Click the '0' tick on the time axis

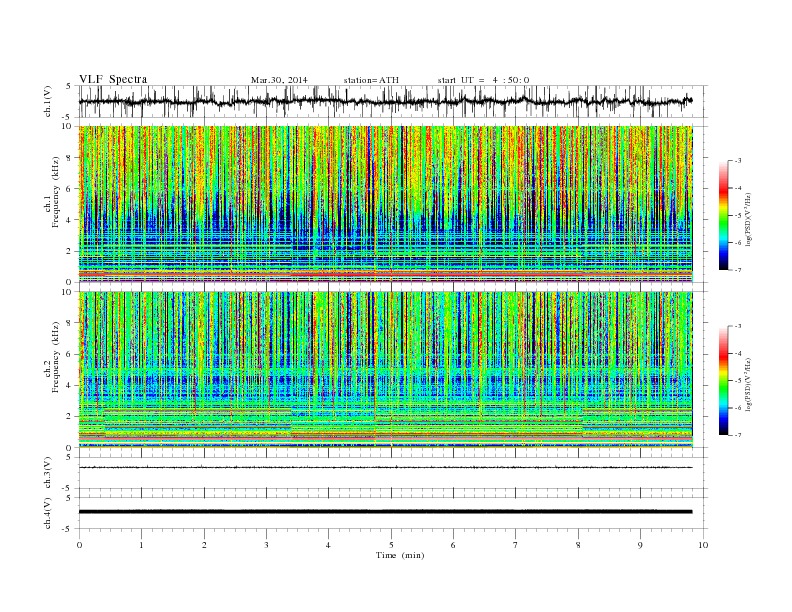pyautogui.click(x=79, y=545)
